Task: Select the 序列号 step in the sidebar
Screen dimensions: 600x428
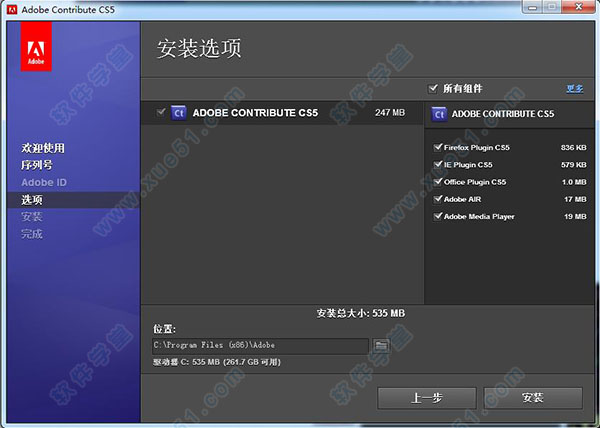Action: tap(37, 165)
